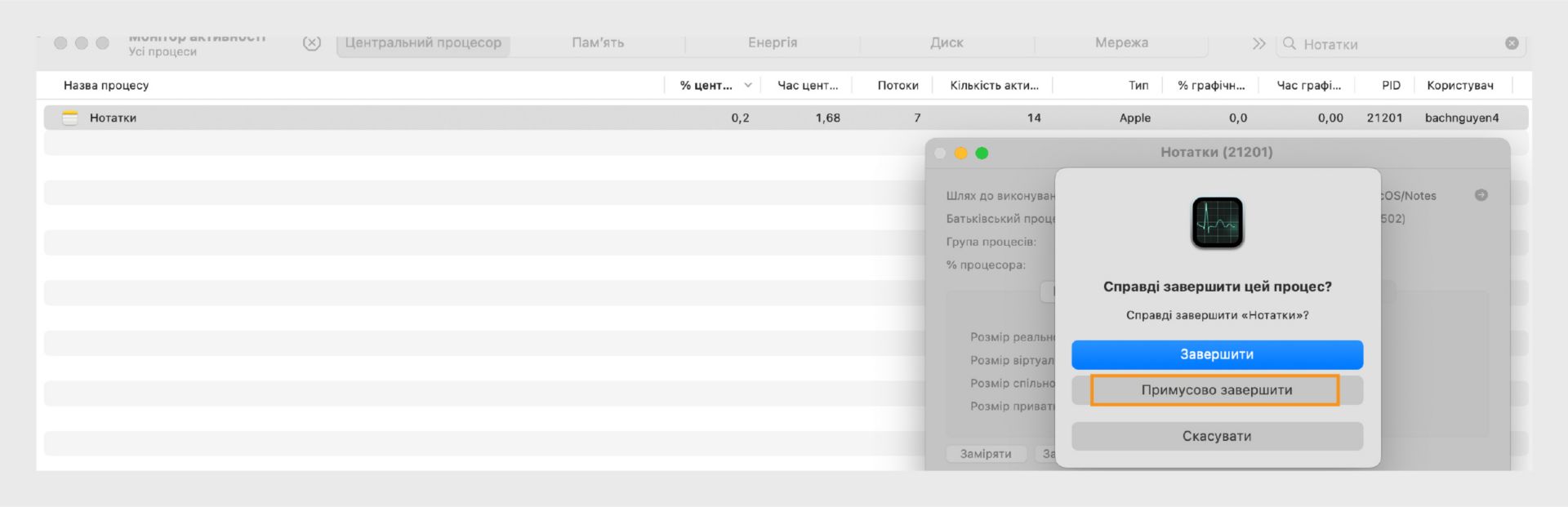
Task: Sort by Назва процесу column
Action: tap(106, 85)
